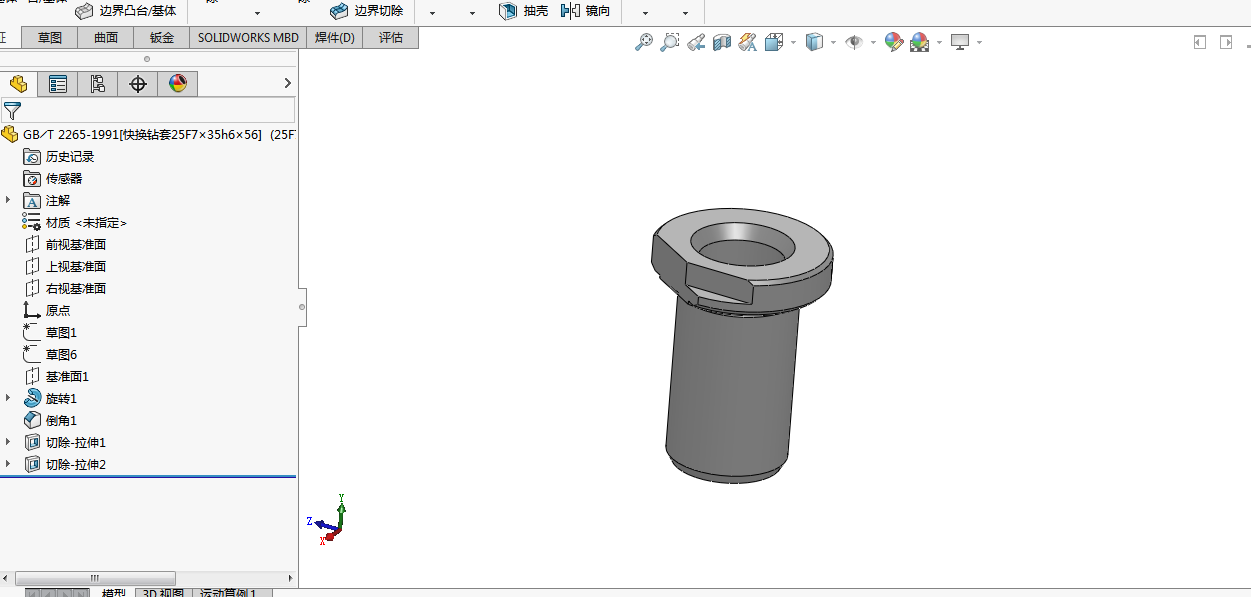Screen dimensions: 1251x597
Task: Switch to DisplayManager tab icon
Action: [178, 84]
